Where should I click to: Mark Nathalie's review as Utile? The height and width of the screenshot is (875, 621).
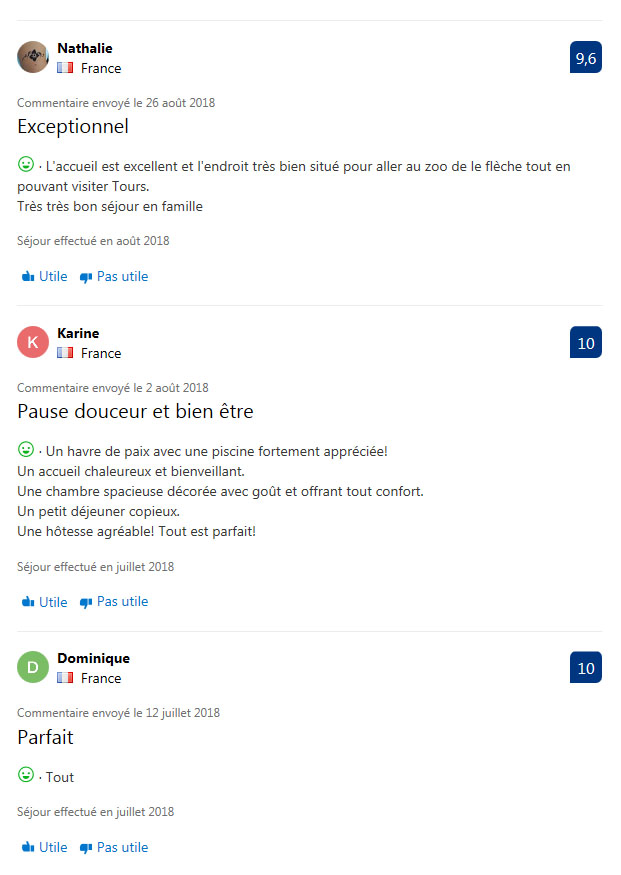coord(45,277)
